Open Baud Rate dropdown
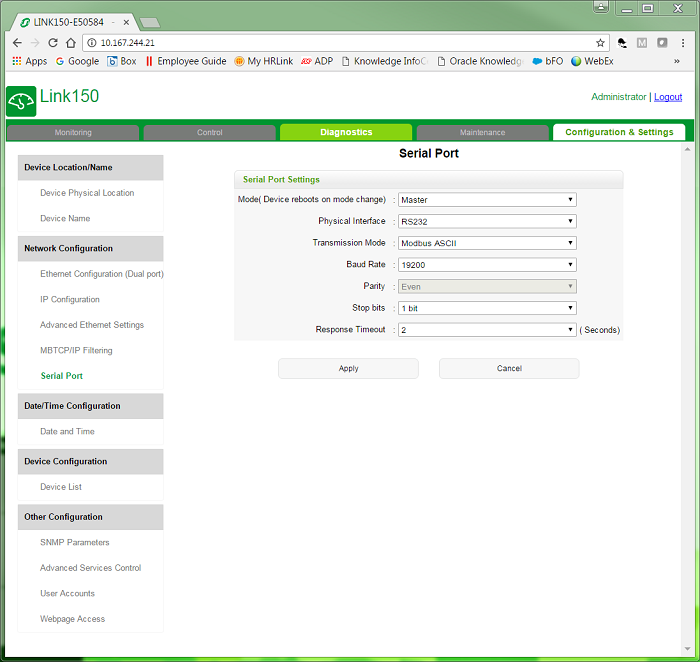 [x=487, y=265]
